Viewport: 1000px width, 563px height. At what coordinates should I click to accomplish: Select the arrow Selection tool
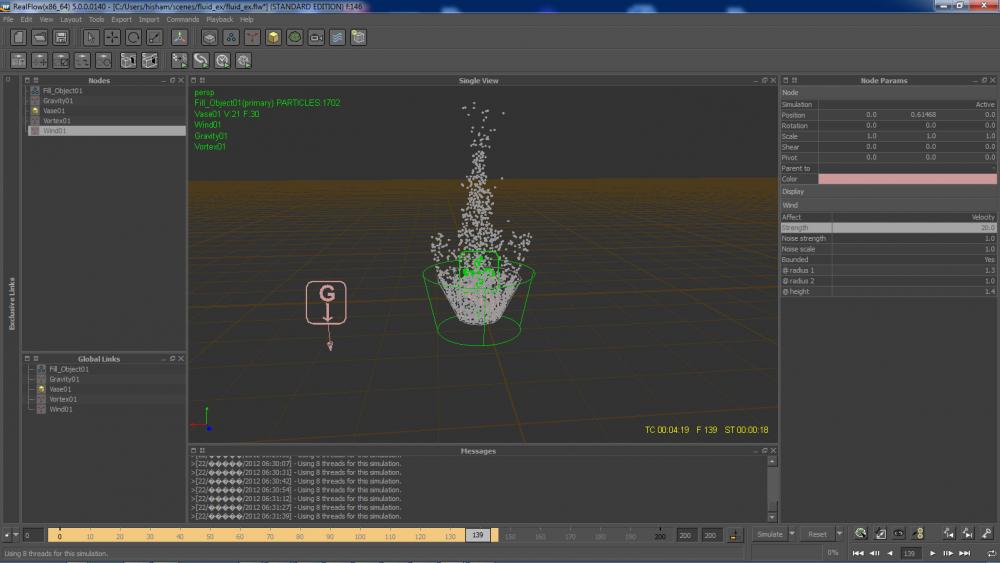(x=91, y=38)
